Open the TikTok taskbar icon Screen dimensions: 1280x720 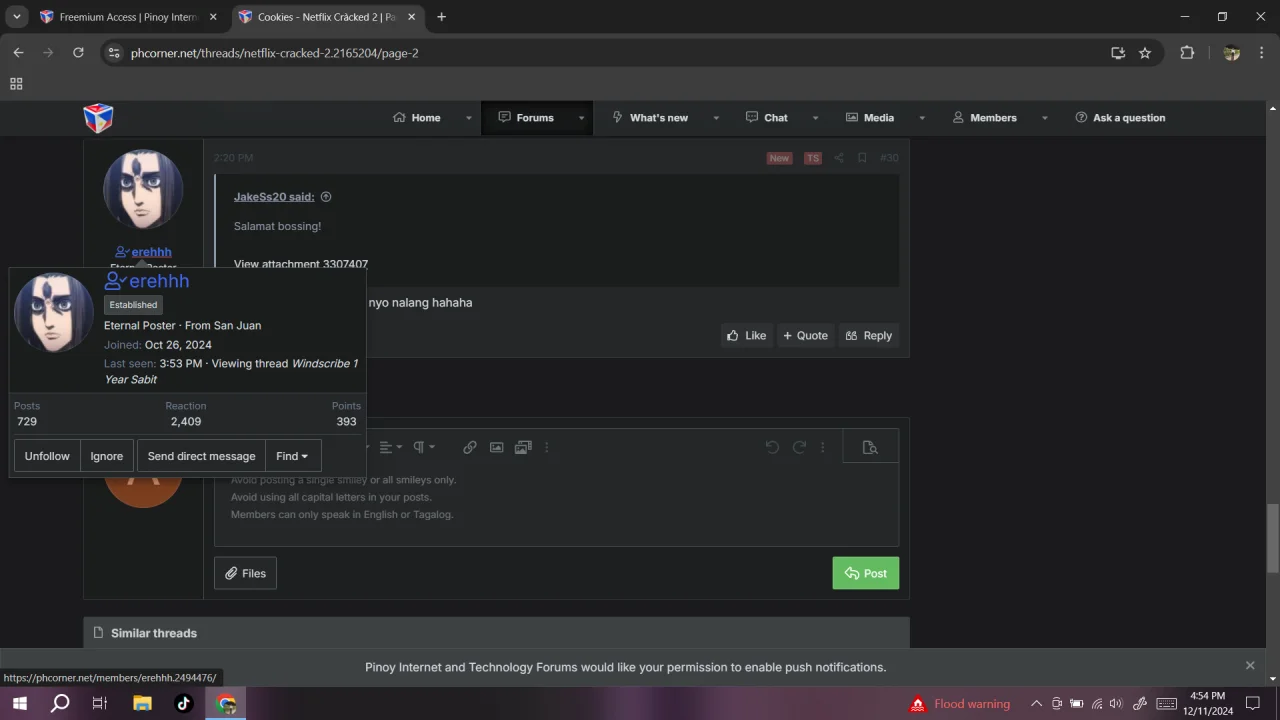(183, 703)
